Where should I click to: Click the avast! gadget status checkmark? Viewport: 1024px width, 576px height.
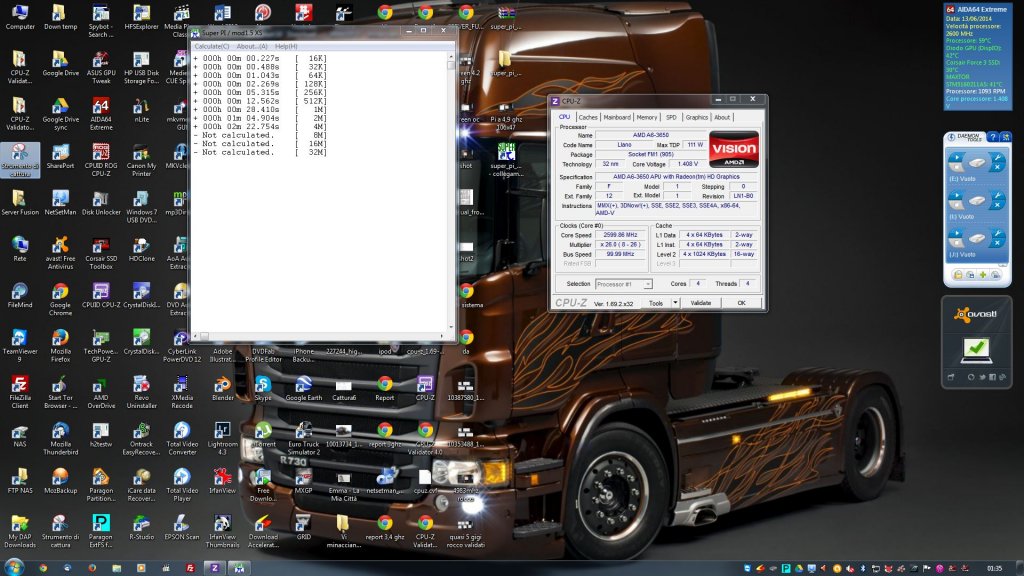976,349
